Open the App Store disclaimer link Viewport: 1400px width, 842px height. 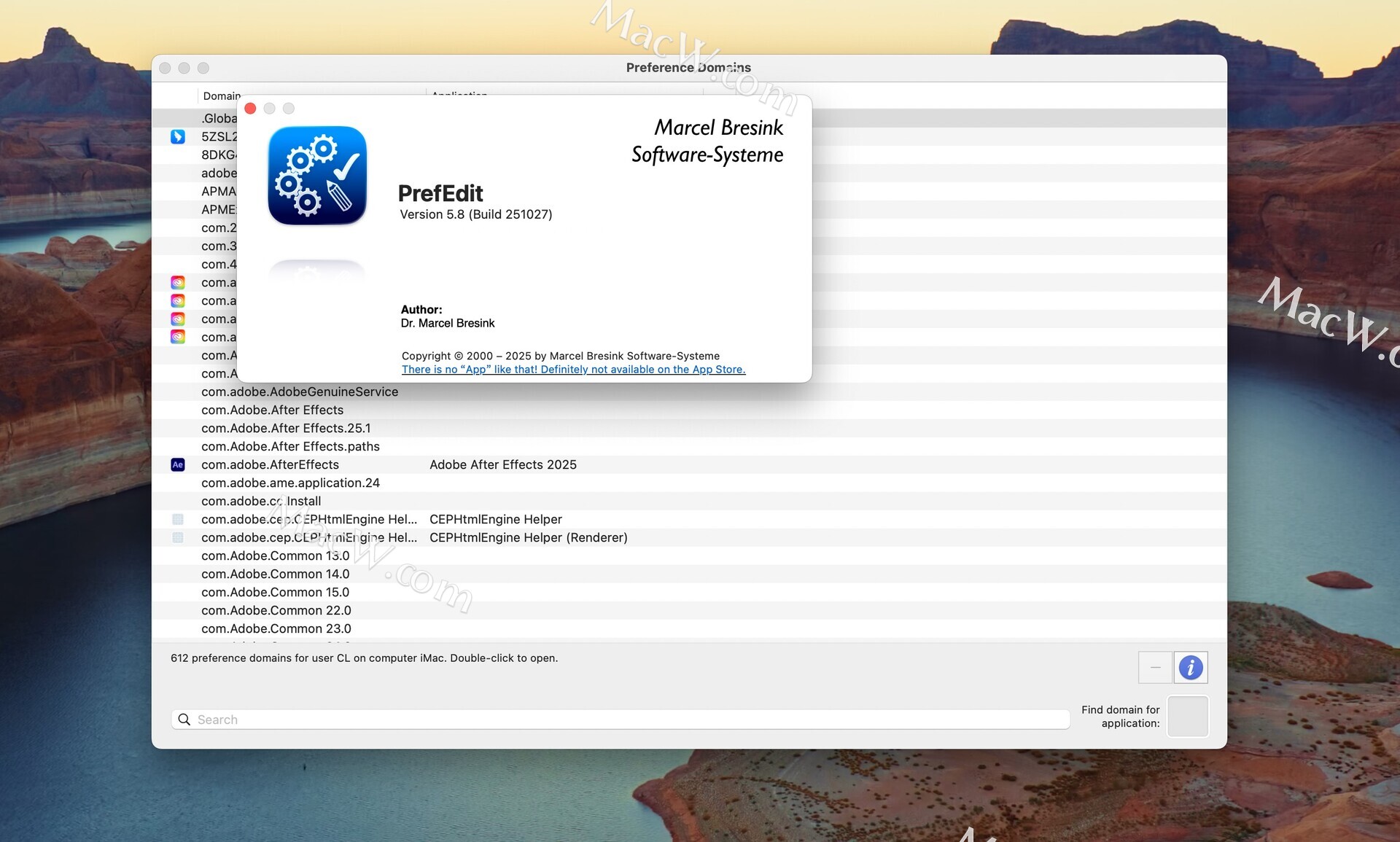pos(573,370)
